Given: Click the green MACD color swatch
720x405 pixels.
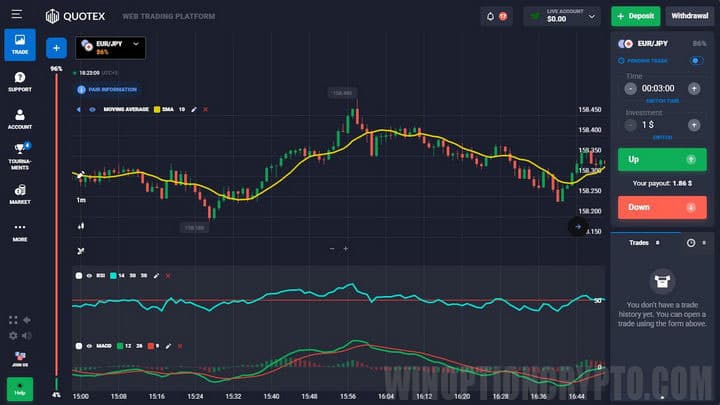Looking at the screenshot, I should point(120,346).
